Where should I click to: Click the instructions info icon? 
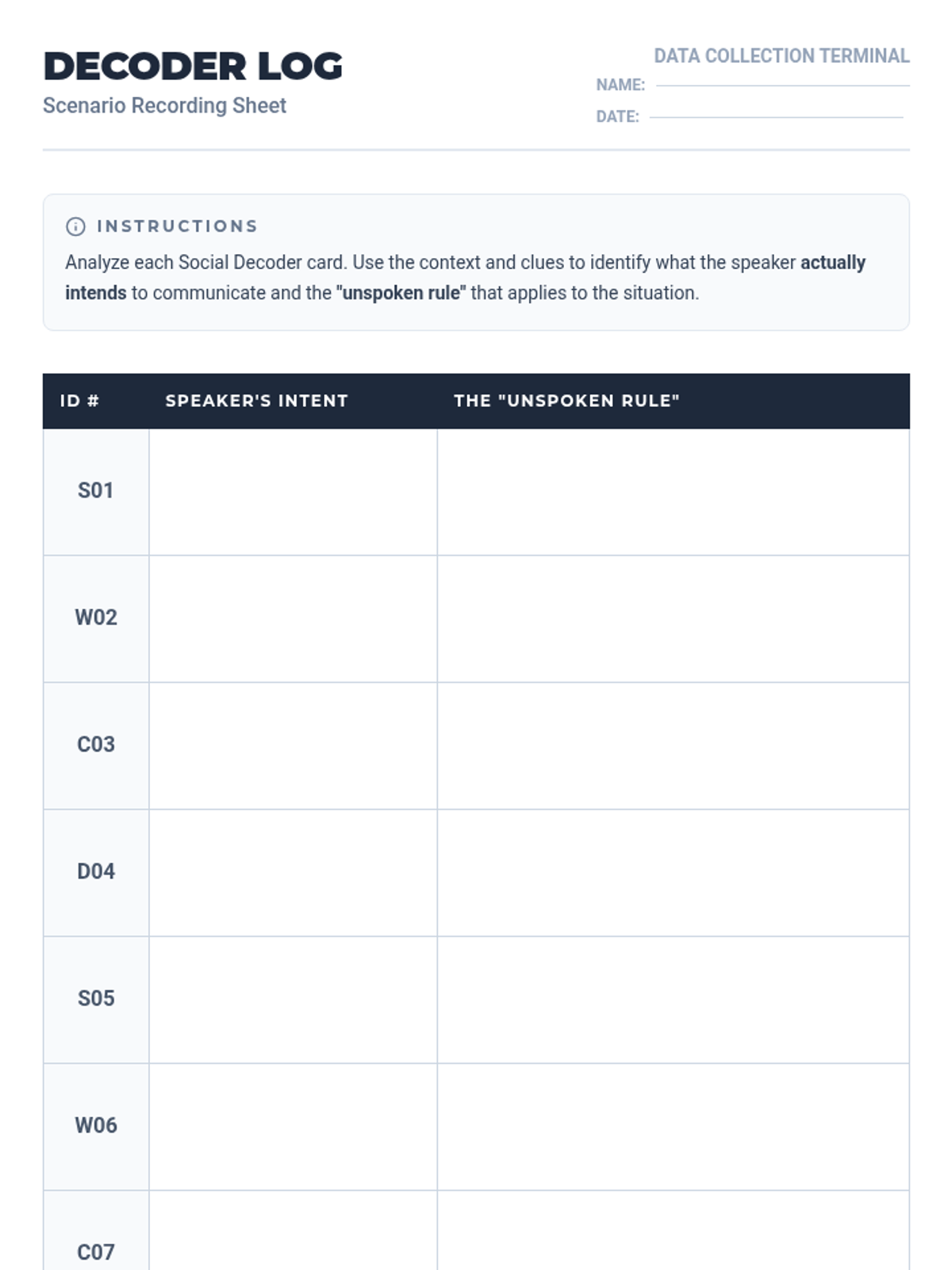click(x=75, y=226)
